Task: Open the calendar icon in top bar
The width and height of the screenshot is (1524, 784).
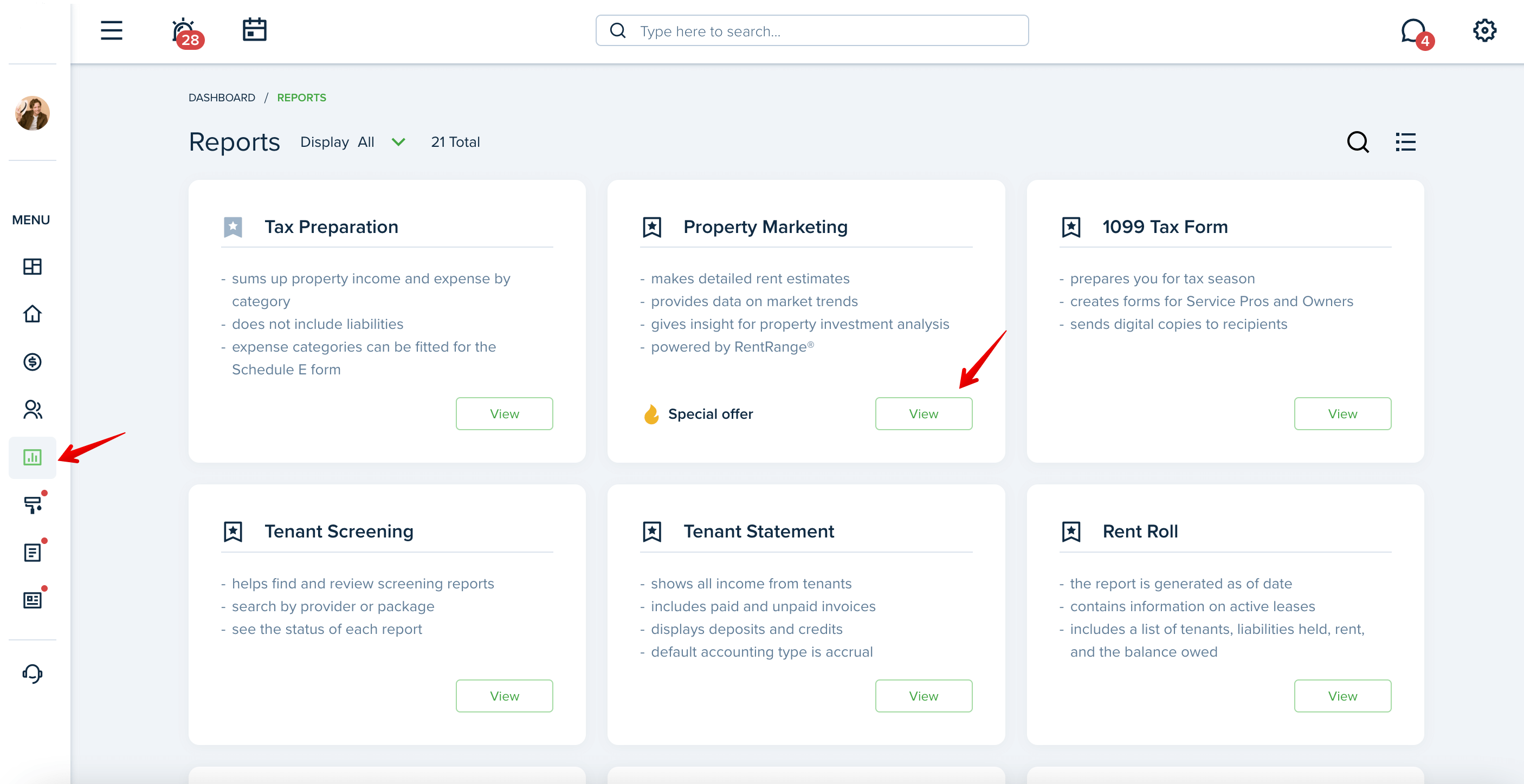Action: pyautogui.click(x=254, y=30)
